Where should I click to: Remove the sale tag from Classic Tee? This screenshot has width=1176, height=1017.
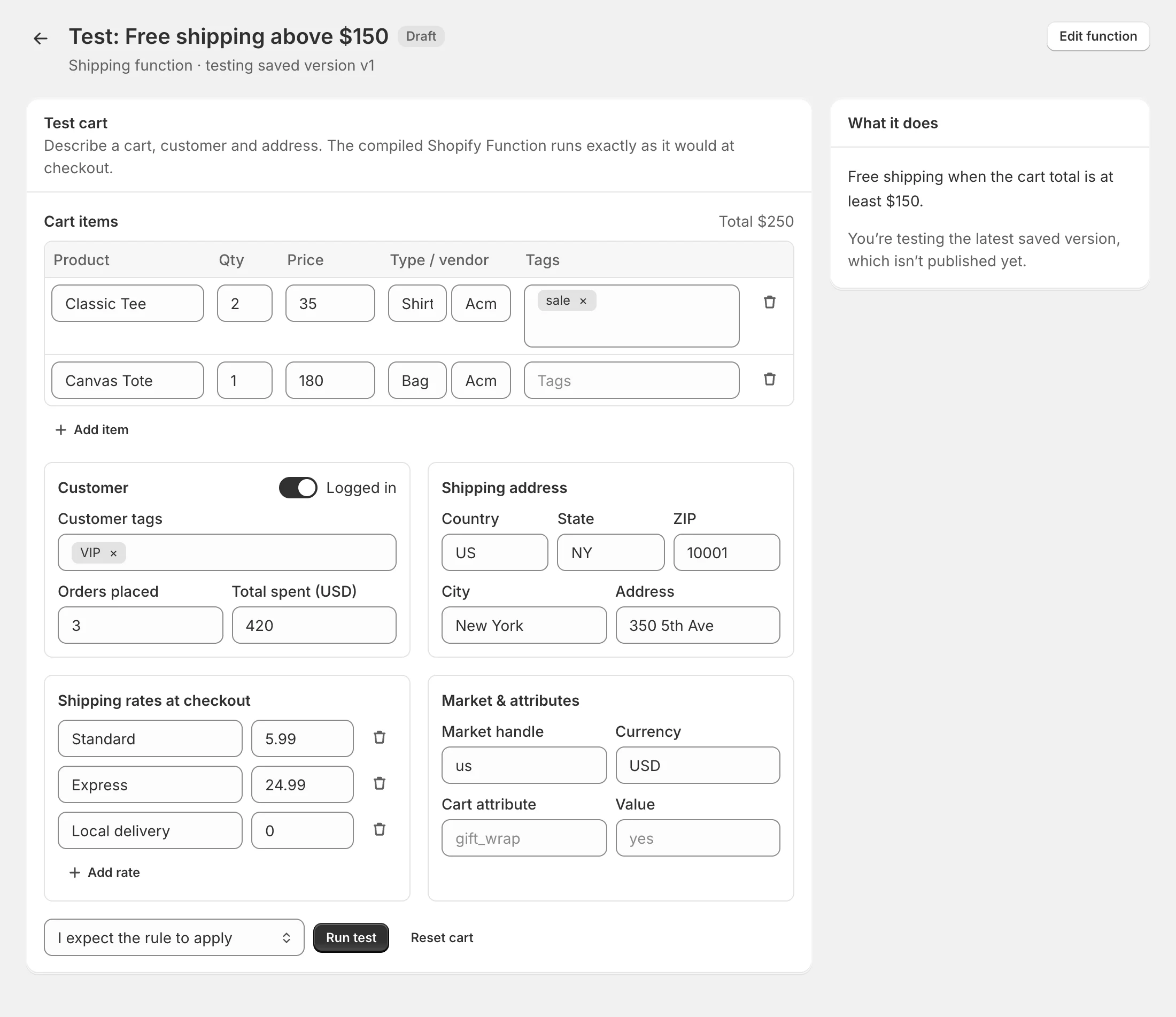pos(583,301)
